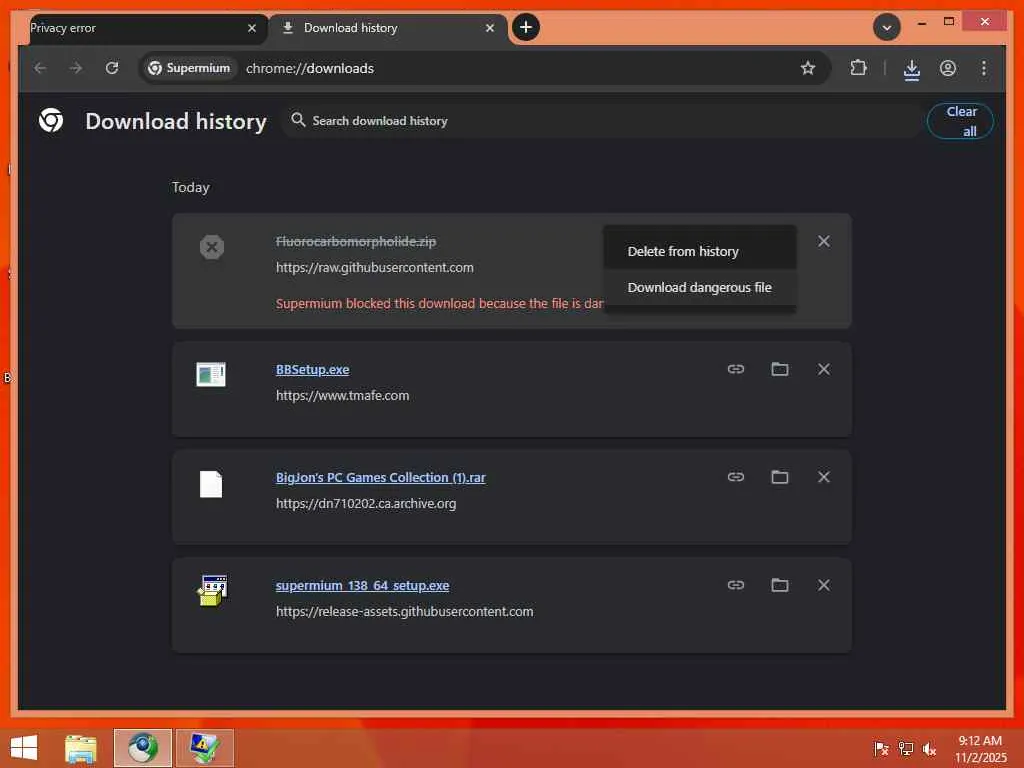Show BBSetup.exe in folder
This screenshot has width=1024, height=768.
coord(779,369)
